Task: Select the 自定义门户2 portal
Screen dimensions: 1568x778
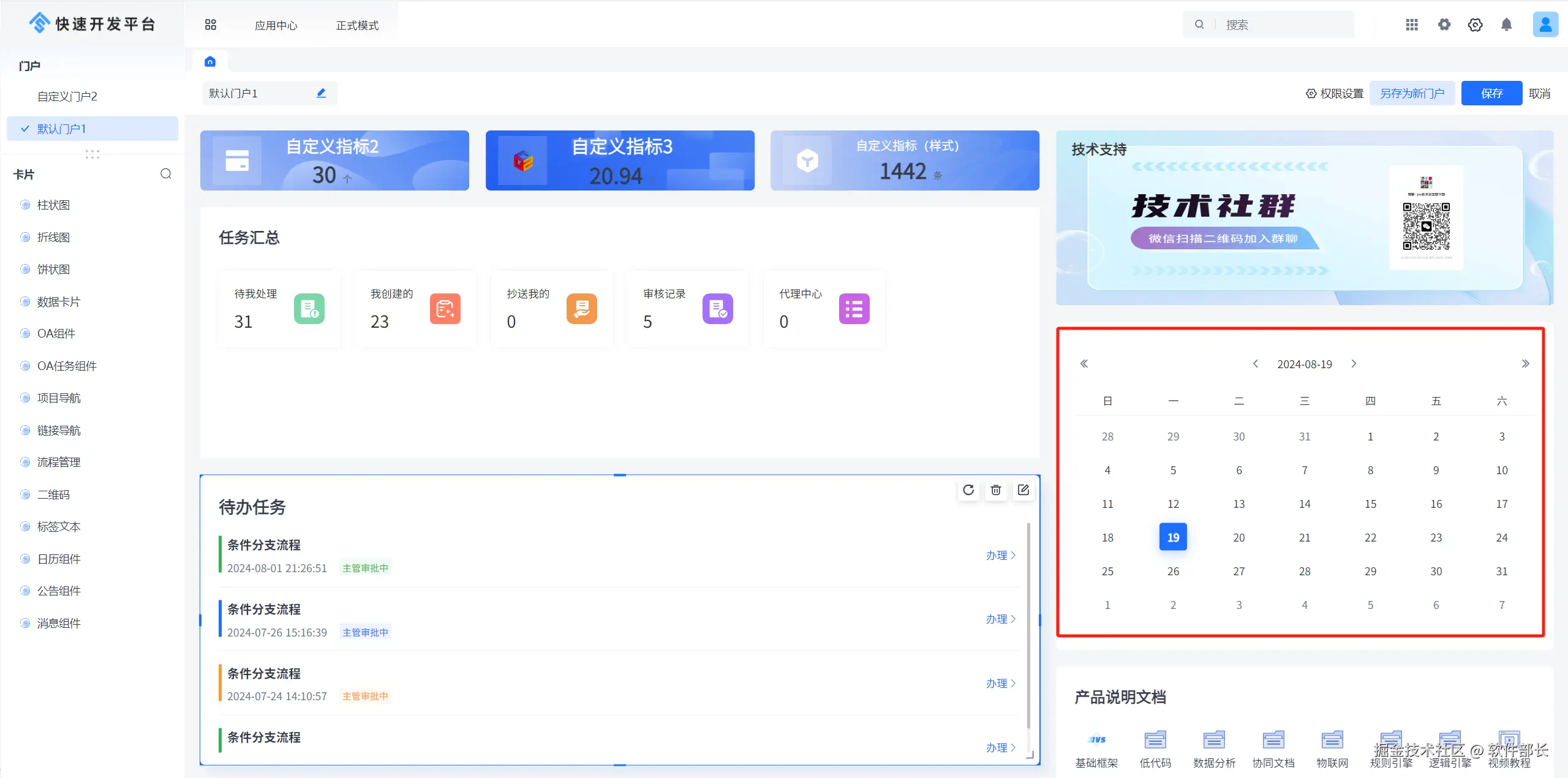Action: coord(67,96)
